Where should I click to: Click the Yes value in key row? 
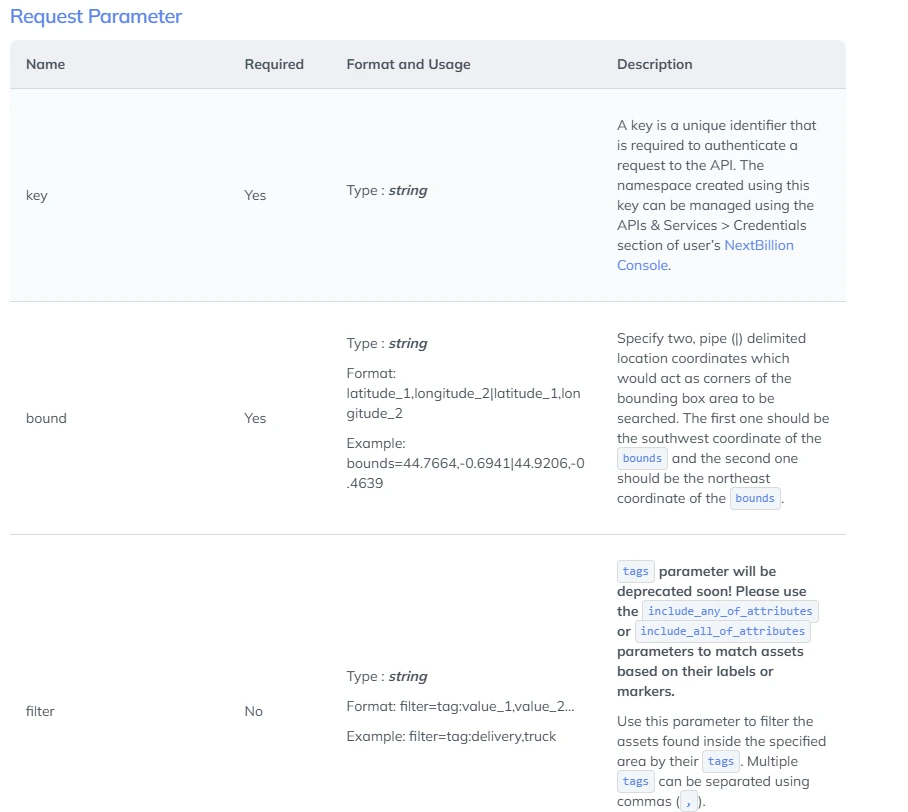(255, 195)
